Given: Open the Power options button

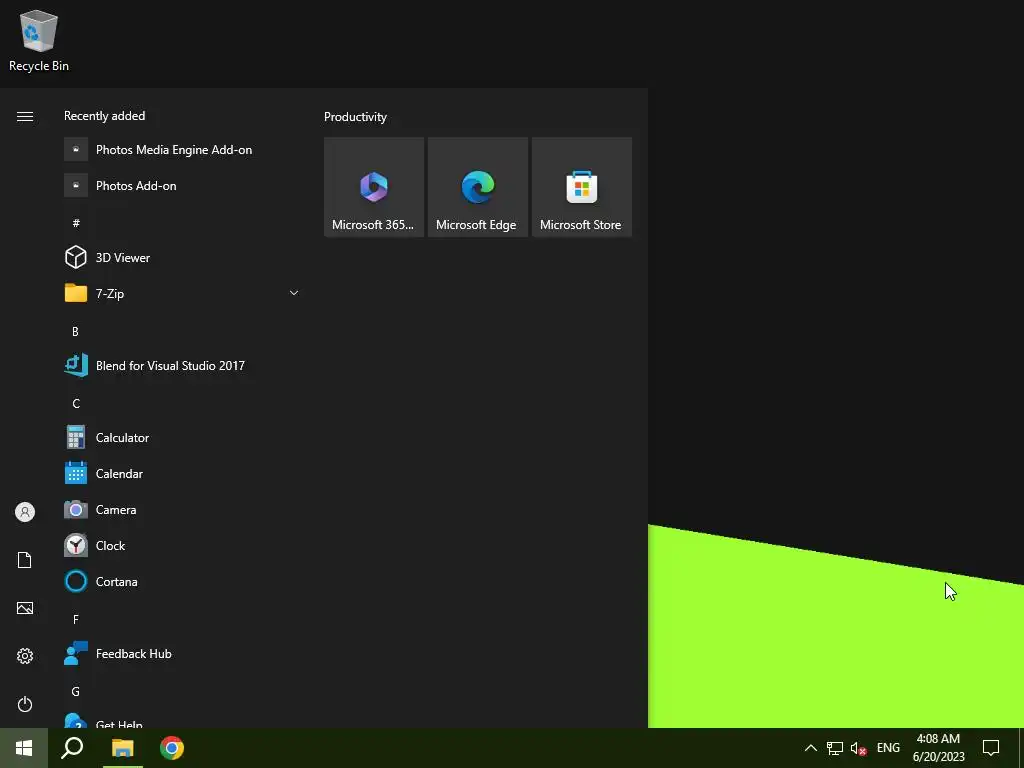Looking at the screenshot, I should [x=25, y=704].
